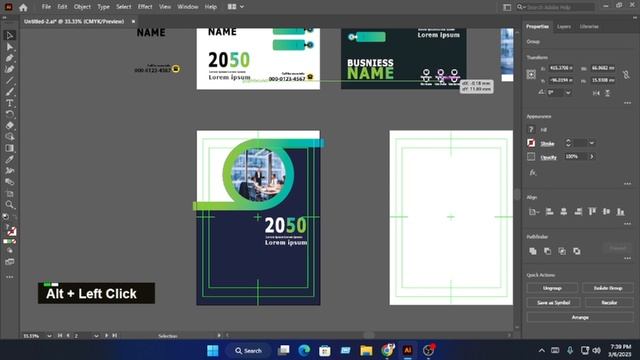This screenshot has height=360, width=640.
Task: Open the File menu
Action: click(x=46, y=7)
